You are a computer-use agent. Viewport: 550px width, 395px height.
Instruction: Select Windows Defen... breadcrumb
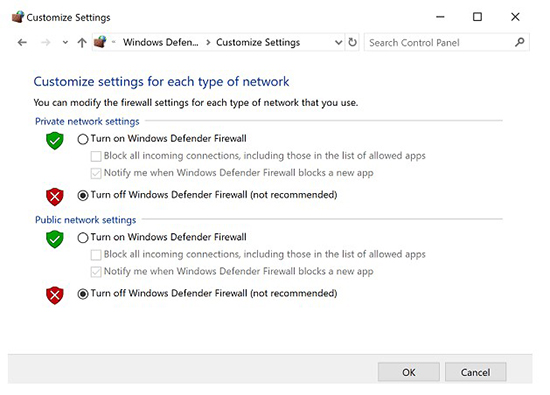pos(161,42)
